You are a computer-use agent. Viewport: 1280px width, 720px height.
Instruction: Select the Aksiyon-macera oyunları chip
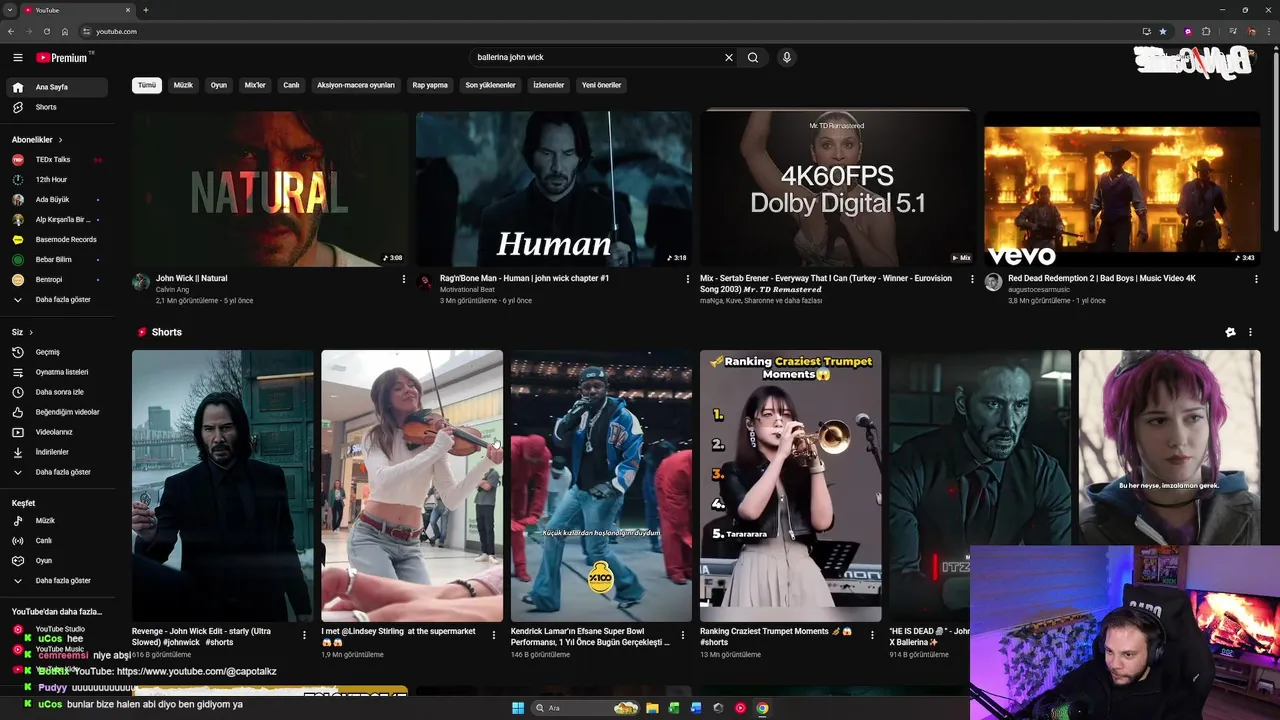coord(356,85)
